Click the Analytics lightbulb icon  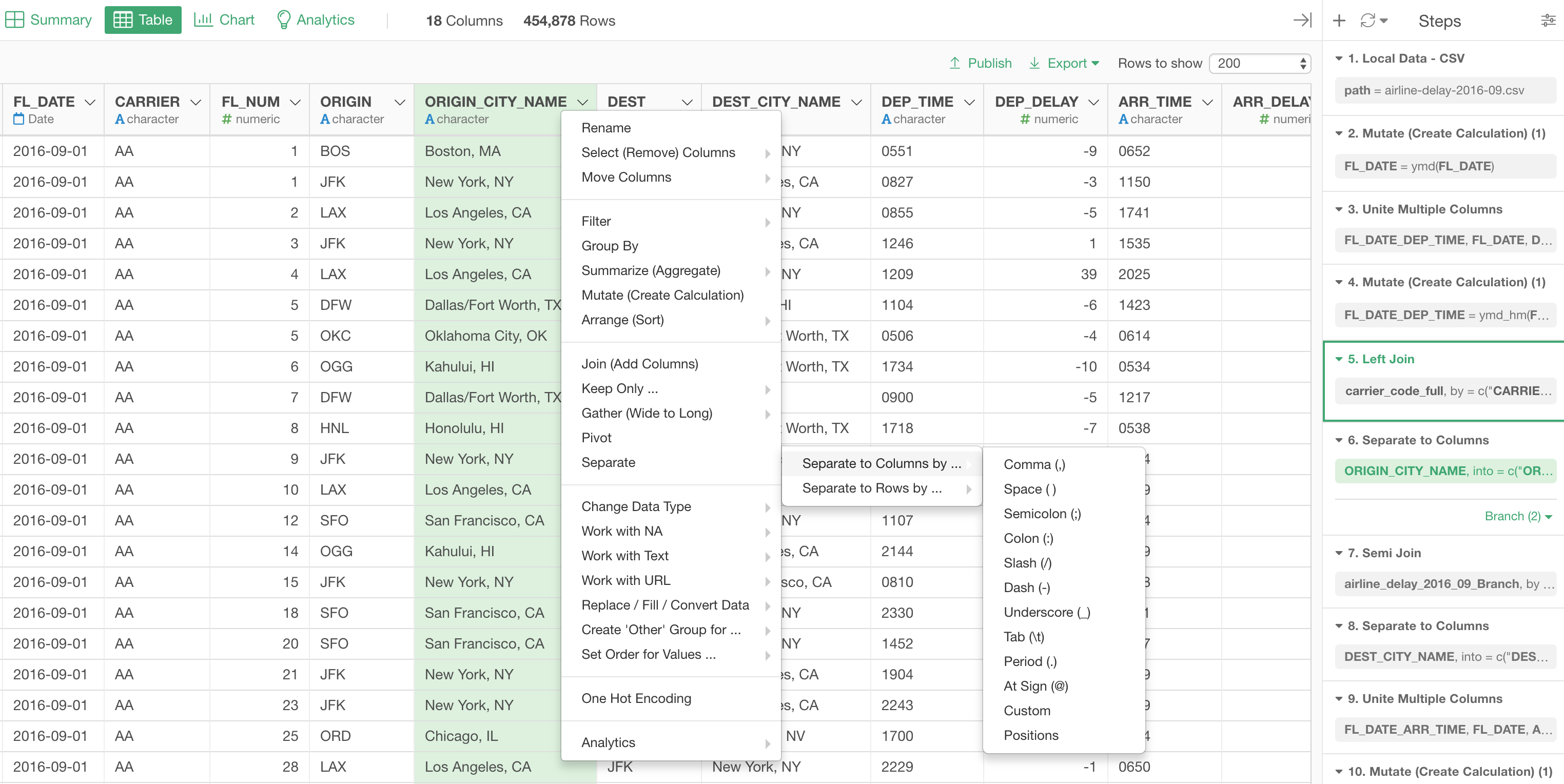284,20
